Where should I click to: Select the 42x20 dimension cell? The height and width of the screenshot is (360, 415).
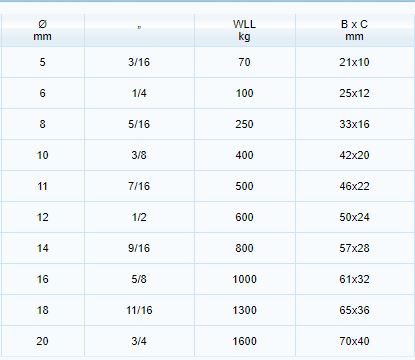pos(354,155)
